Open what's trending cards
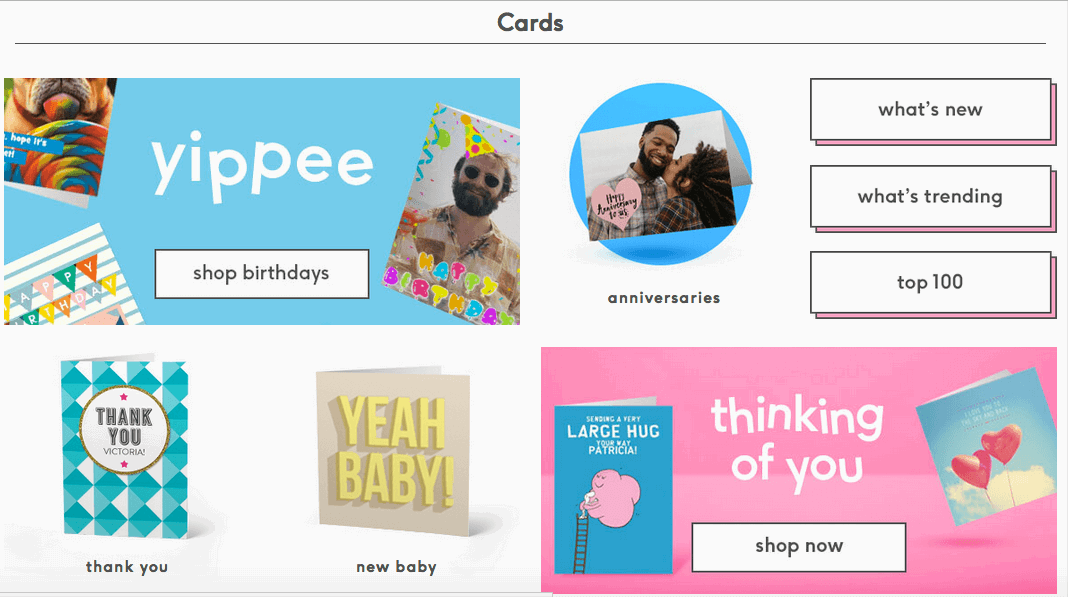The width and height of the screenshot is (1068, 597). tap(930, 196)
